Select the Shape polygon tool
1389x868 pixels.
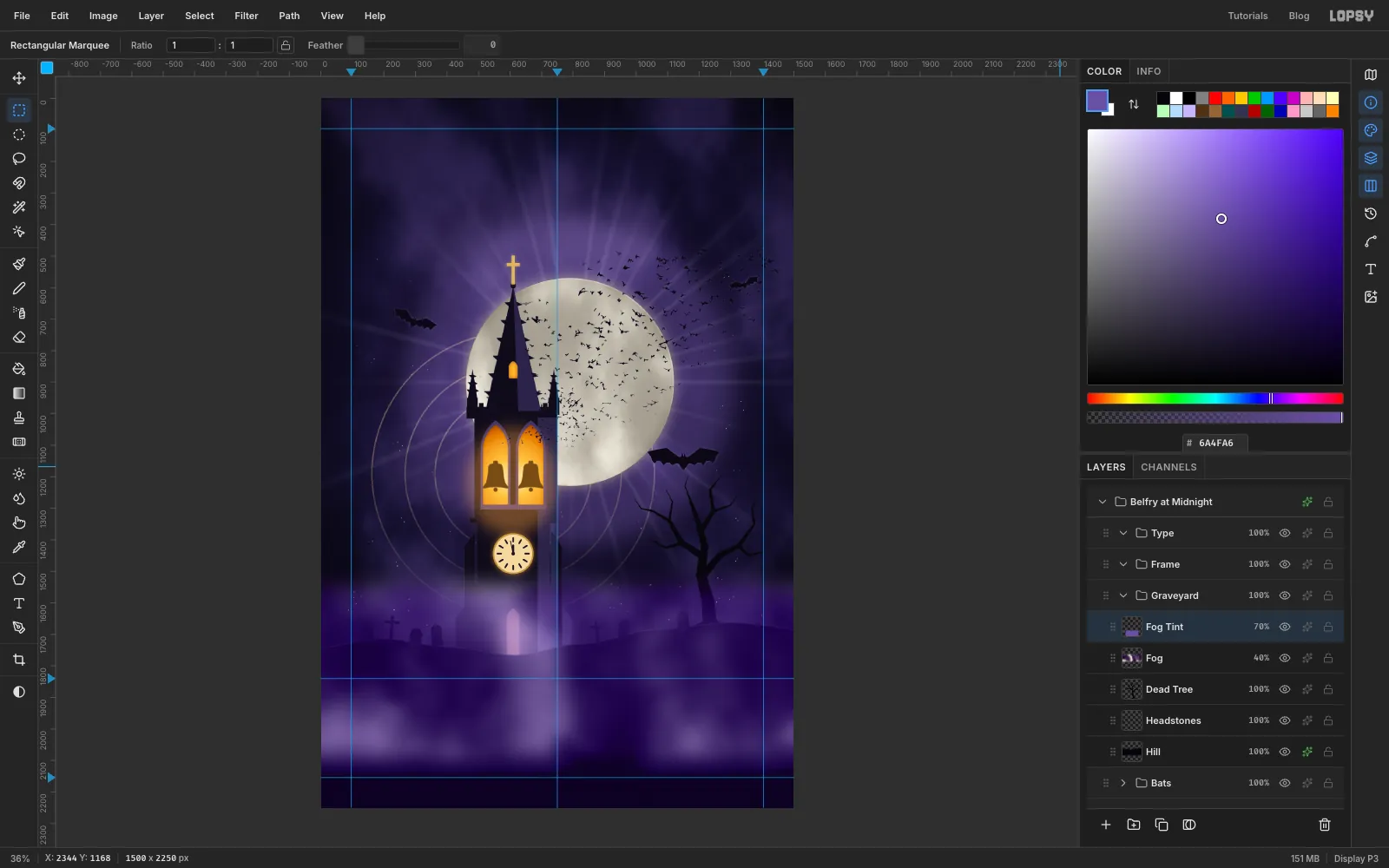(19, 579)
